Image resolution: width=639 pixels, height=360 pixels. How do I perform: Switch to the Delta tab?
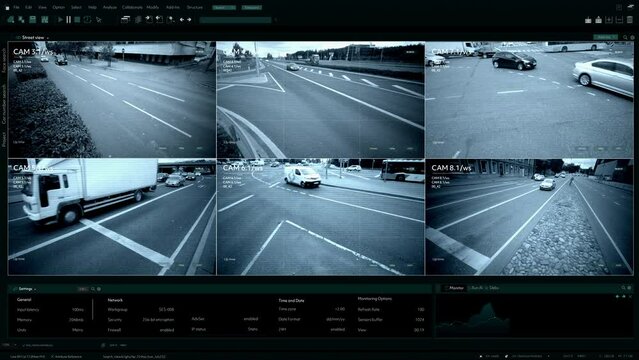(494, 288)
